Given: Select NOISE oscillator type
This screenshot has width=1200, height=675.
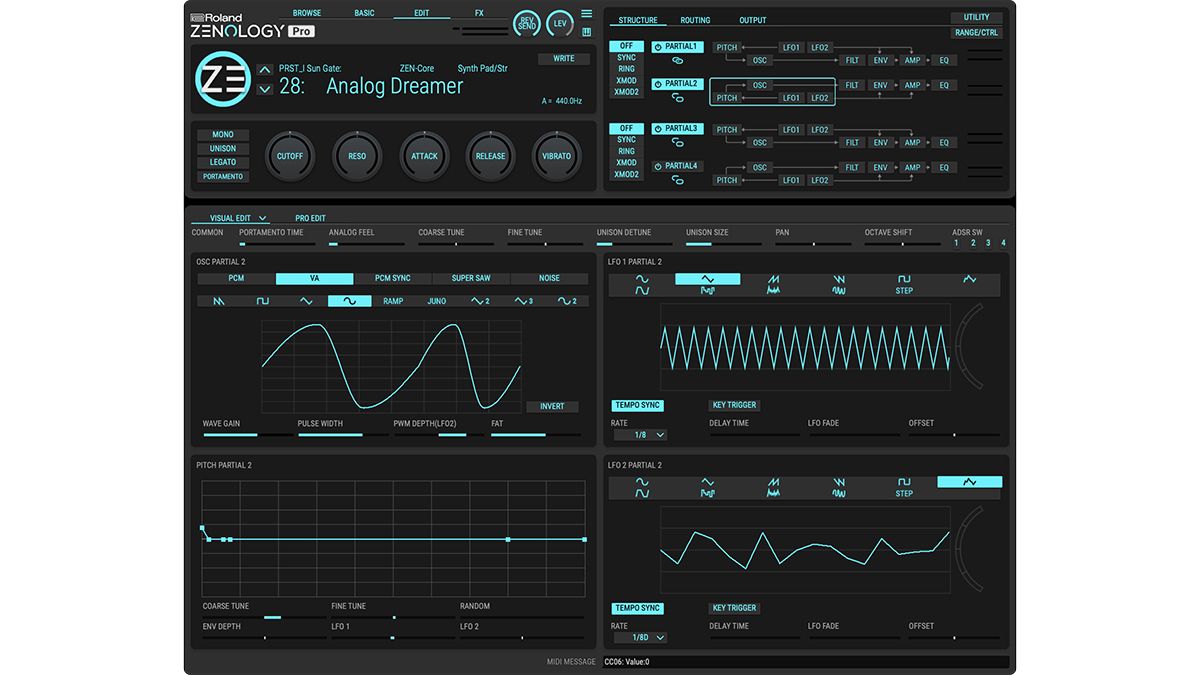Looking at the screenshot, I should pos(549,278).
